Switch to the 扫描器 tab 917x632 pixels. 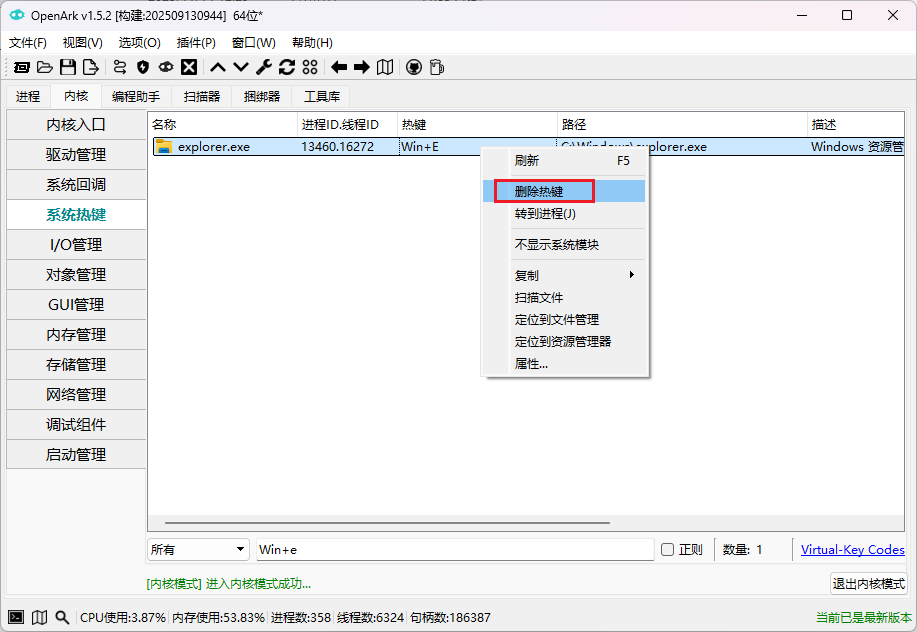coord(199,96)
